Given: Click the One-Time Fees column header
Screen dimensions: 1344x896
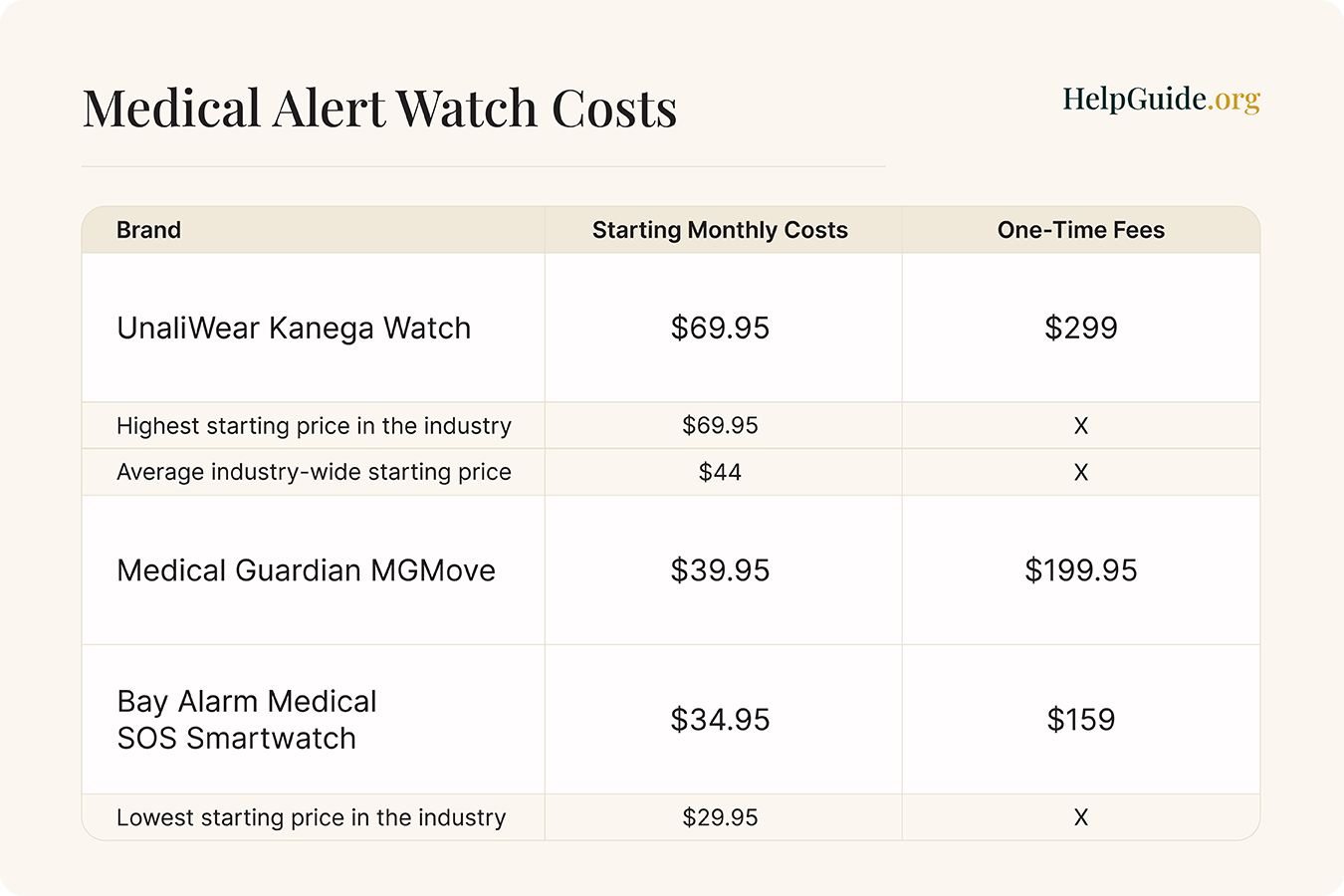Looking at the screenshot, I should [1081, 230].
